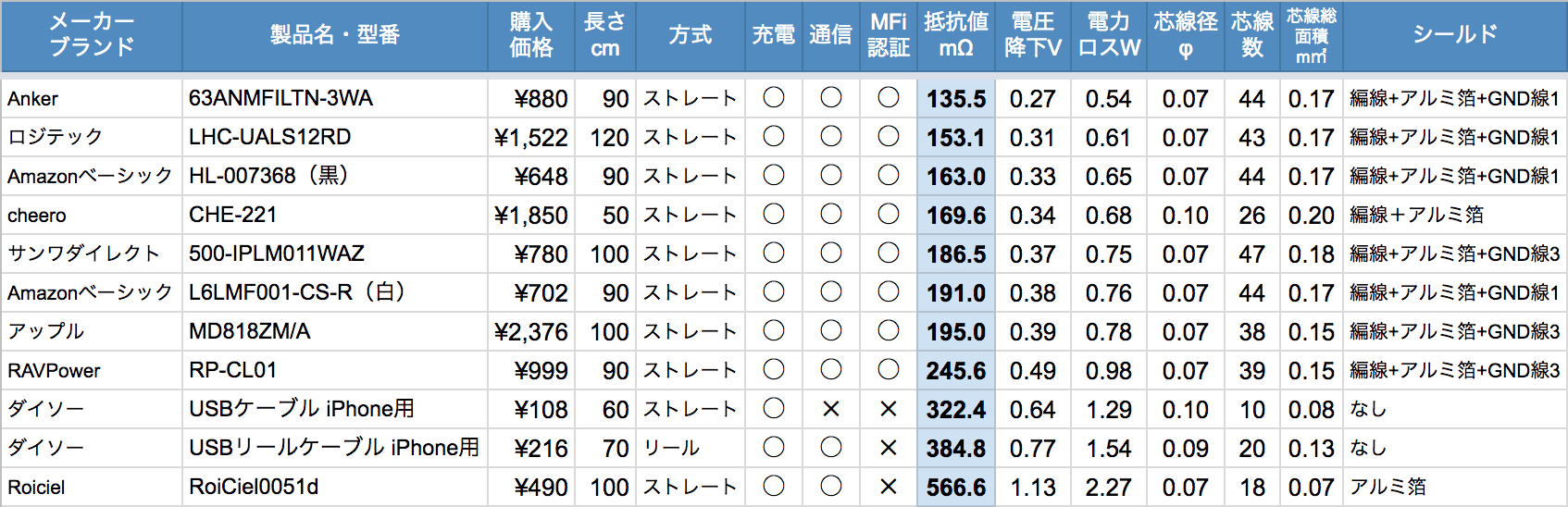Click model MD818ZM/A

point(249,331)
